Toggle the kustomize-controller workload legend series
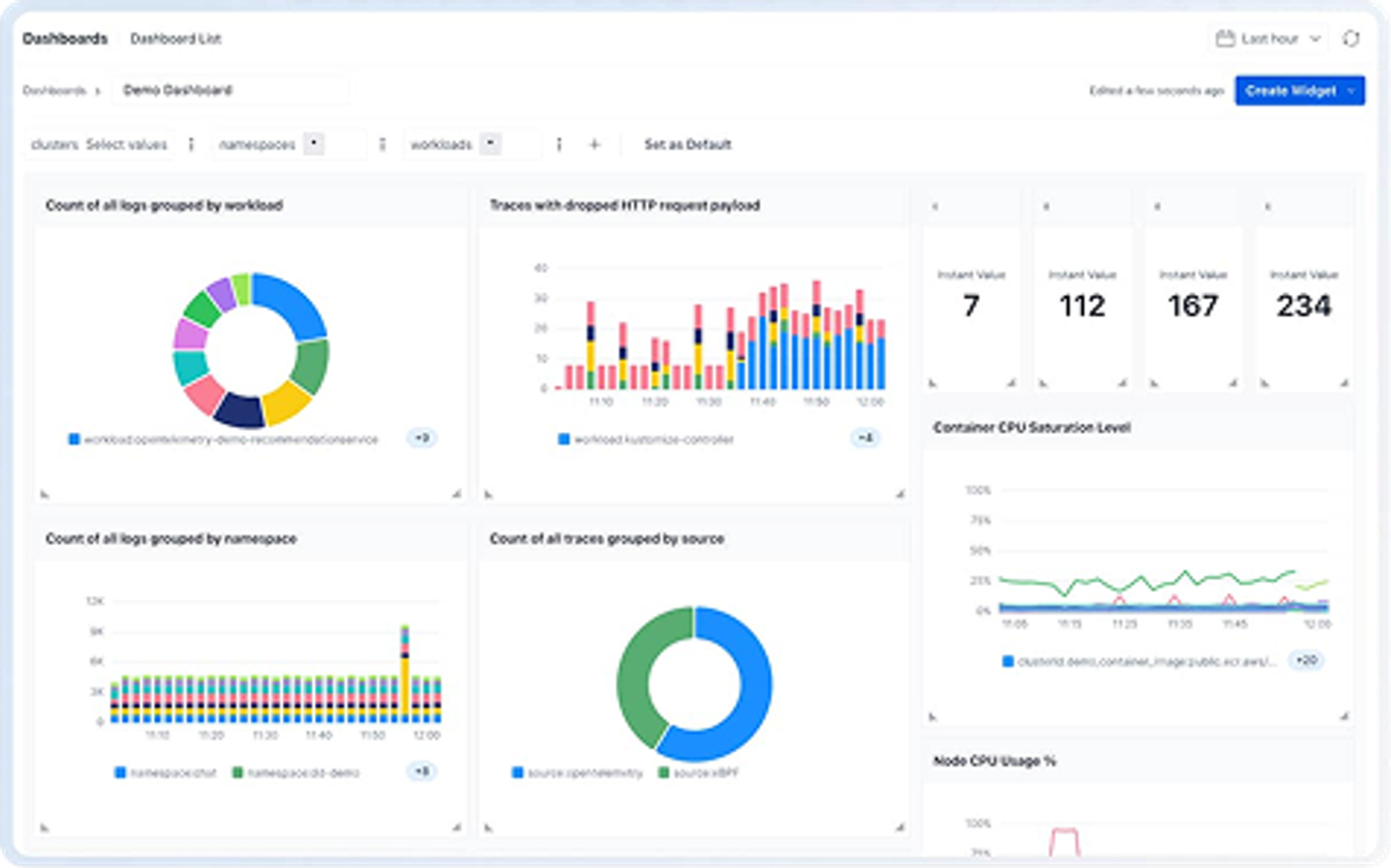This screenshot has height=868, width=1391. tap(646, 439)
